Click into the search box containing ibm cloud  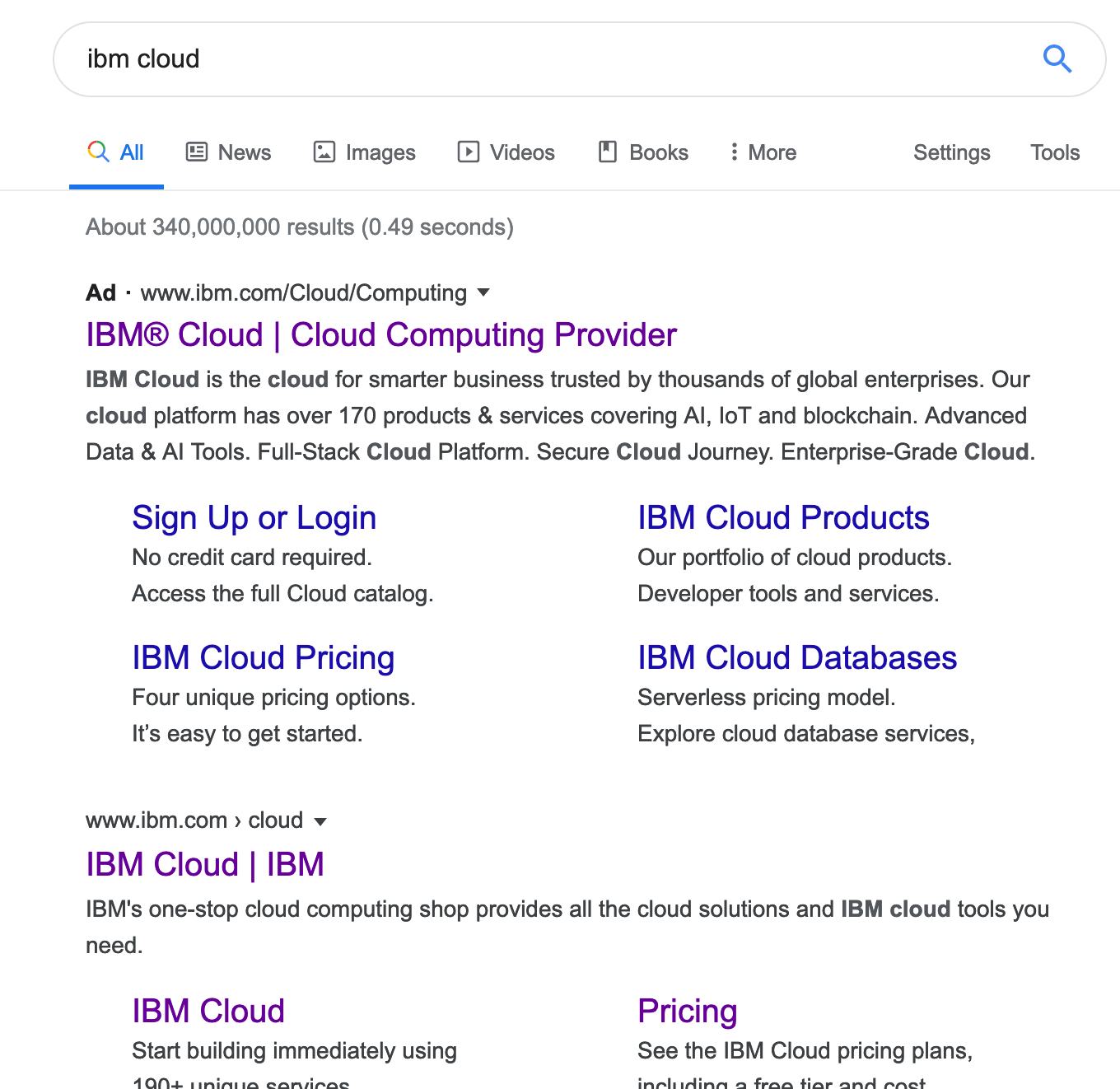click(x=580, y=59)
